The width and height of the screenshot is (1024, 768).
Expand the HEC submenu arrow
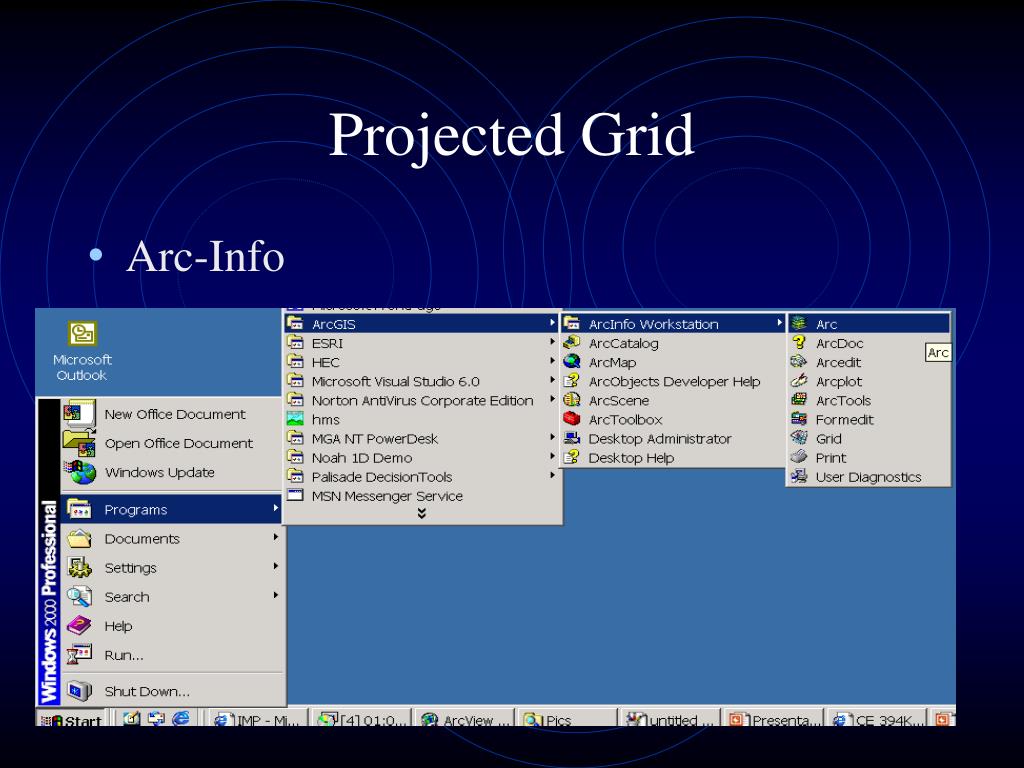pos(552,360)
